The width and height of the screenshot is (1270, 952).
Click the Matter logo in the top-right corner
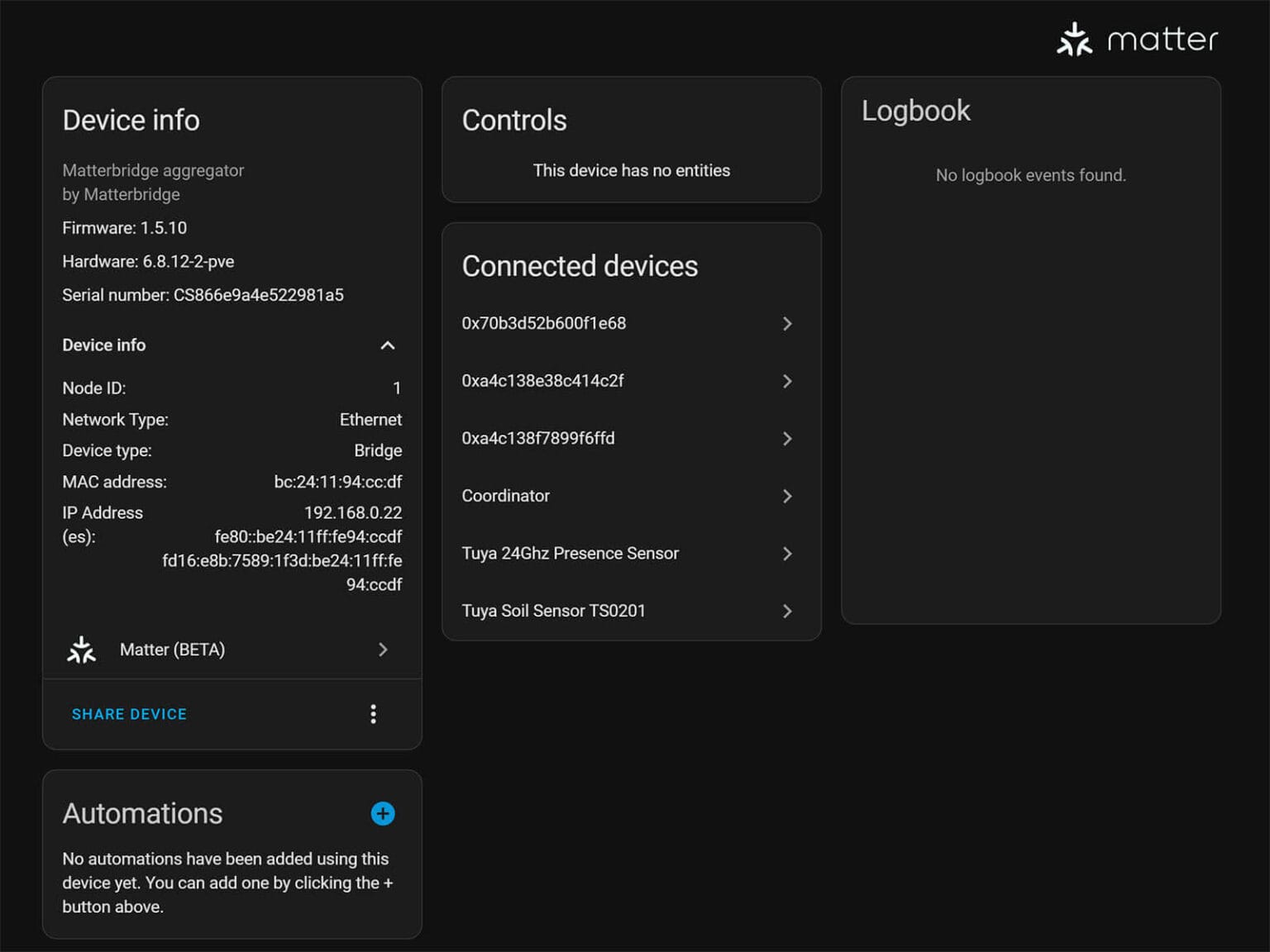1139,37
